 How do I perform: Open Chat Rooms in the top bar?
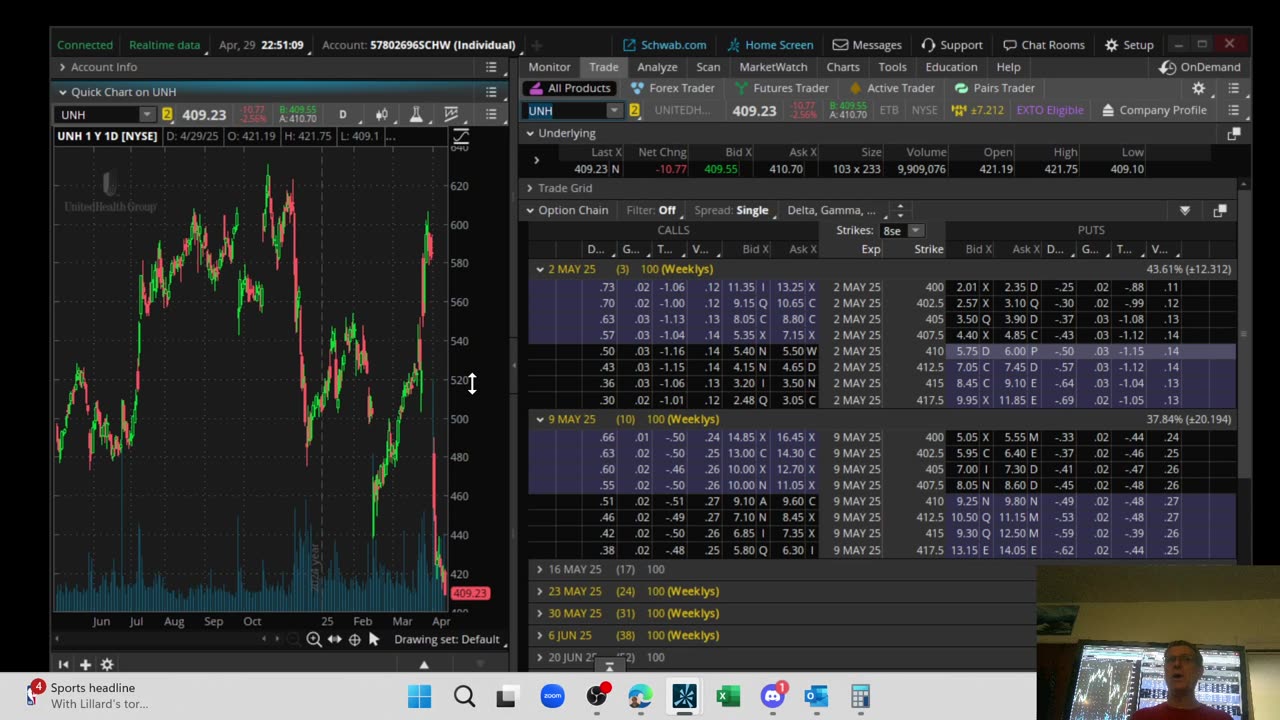pyautogui.click(x=1044, y=45)
